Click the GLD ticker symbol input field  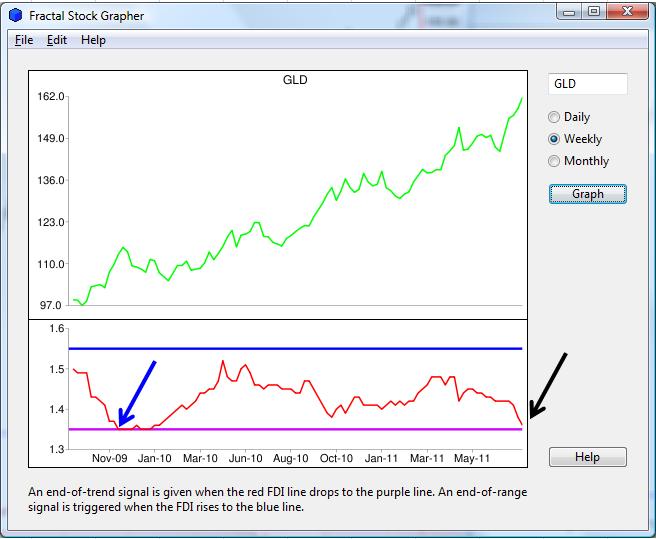[x=587, y=85]
